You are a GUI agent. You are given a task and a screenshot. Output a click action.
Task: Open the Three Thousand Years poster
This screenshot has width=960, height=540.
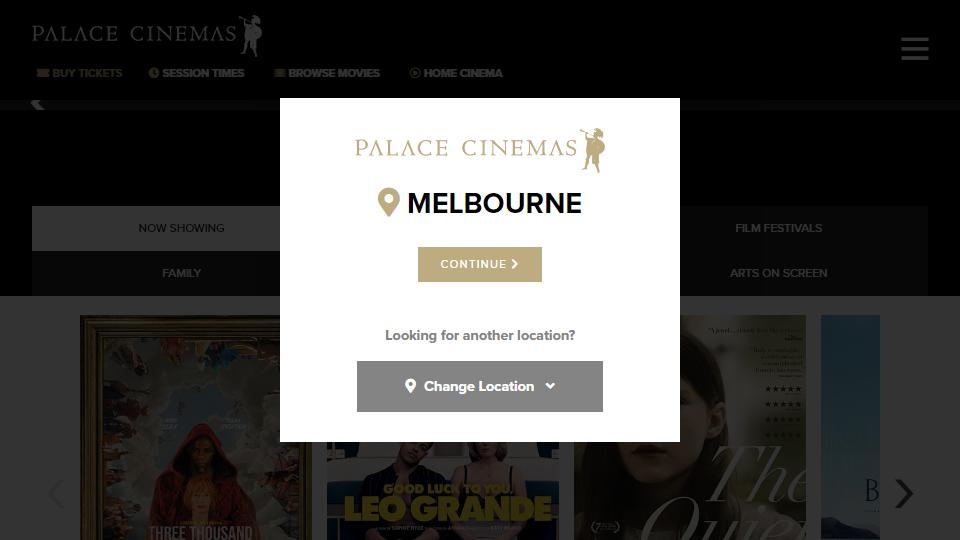(x=180, y=427)
